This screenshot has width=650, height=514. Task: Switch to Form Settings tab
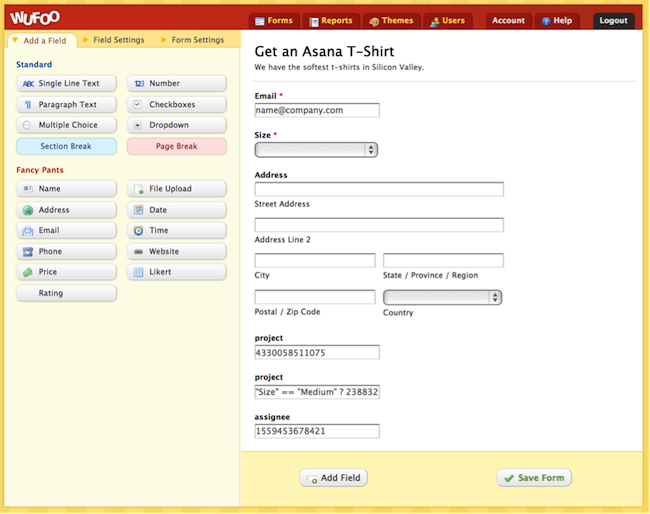pos(193,40)
